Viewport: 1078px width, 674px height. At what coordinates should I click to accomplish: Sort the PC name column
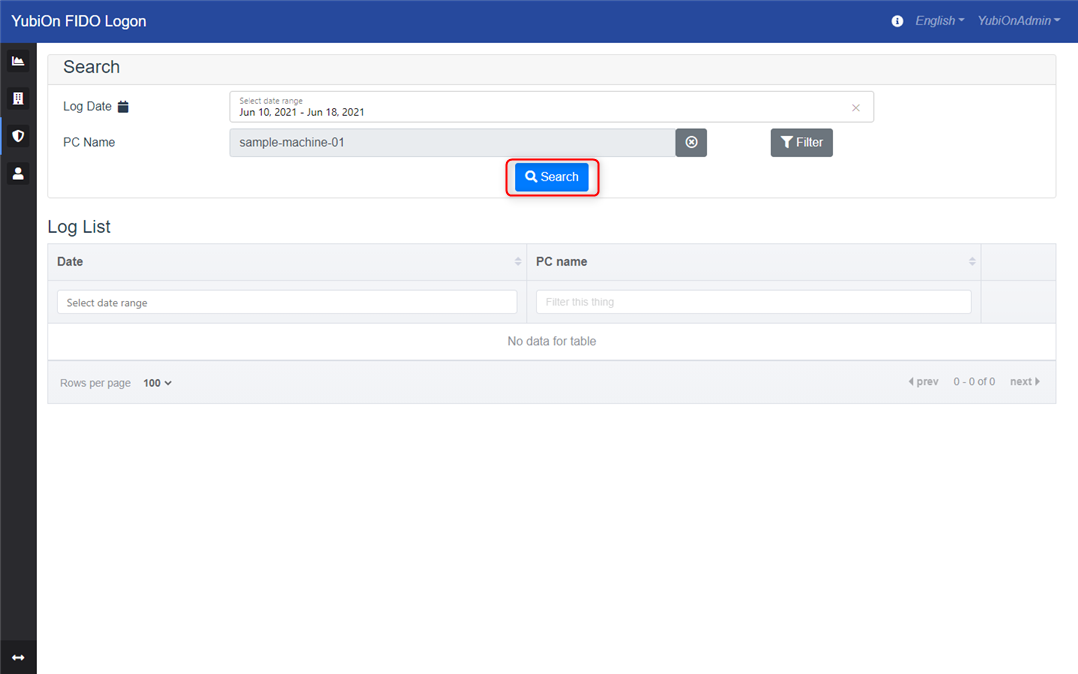(972, 261)
